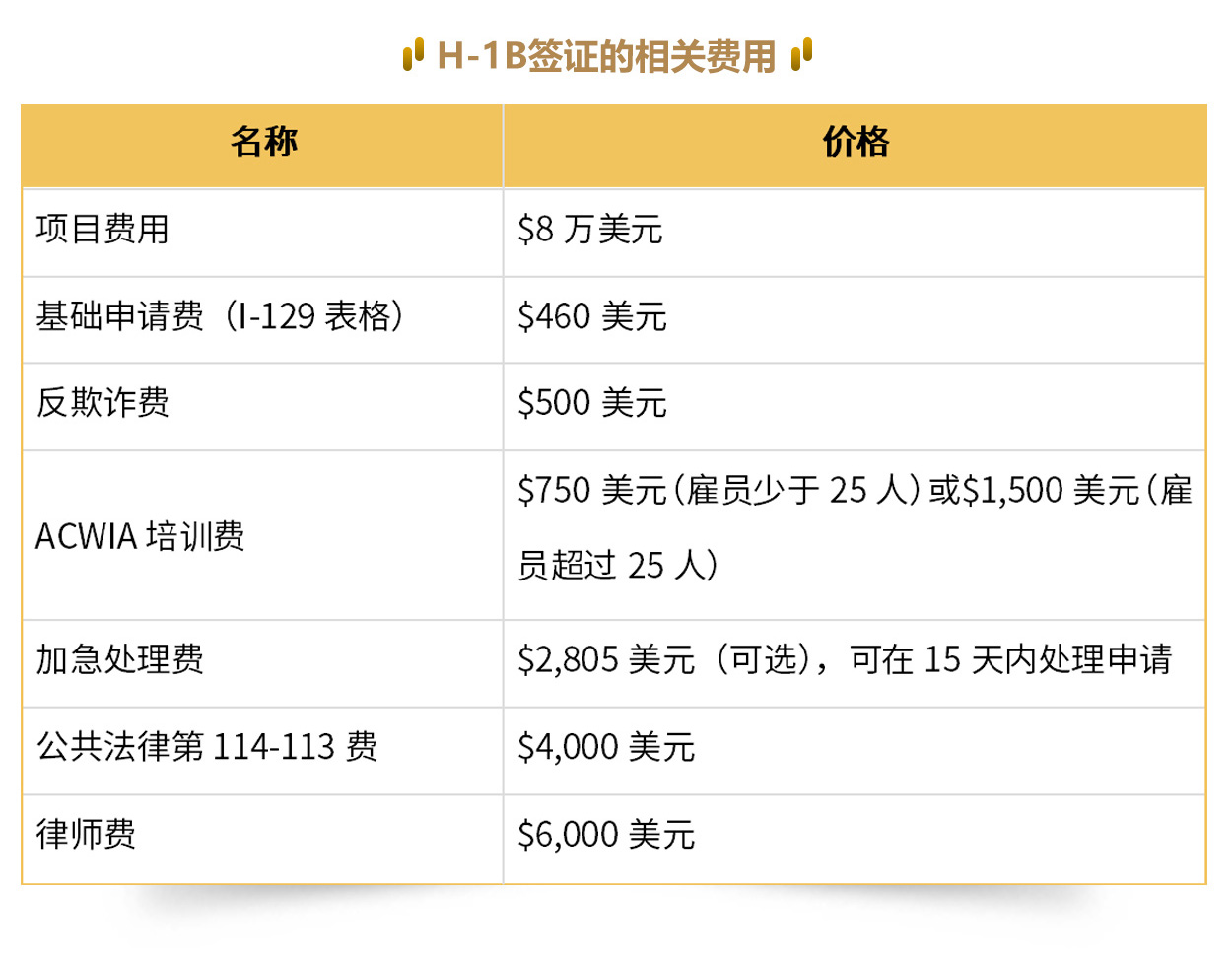
Task: Click the 员超过 25 人 text line
Action: tap(618, 565)
